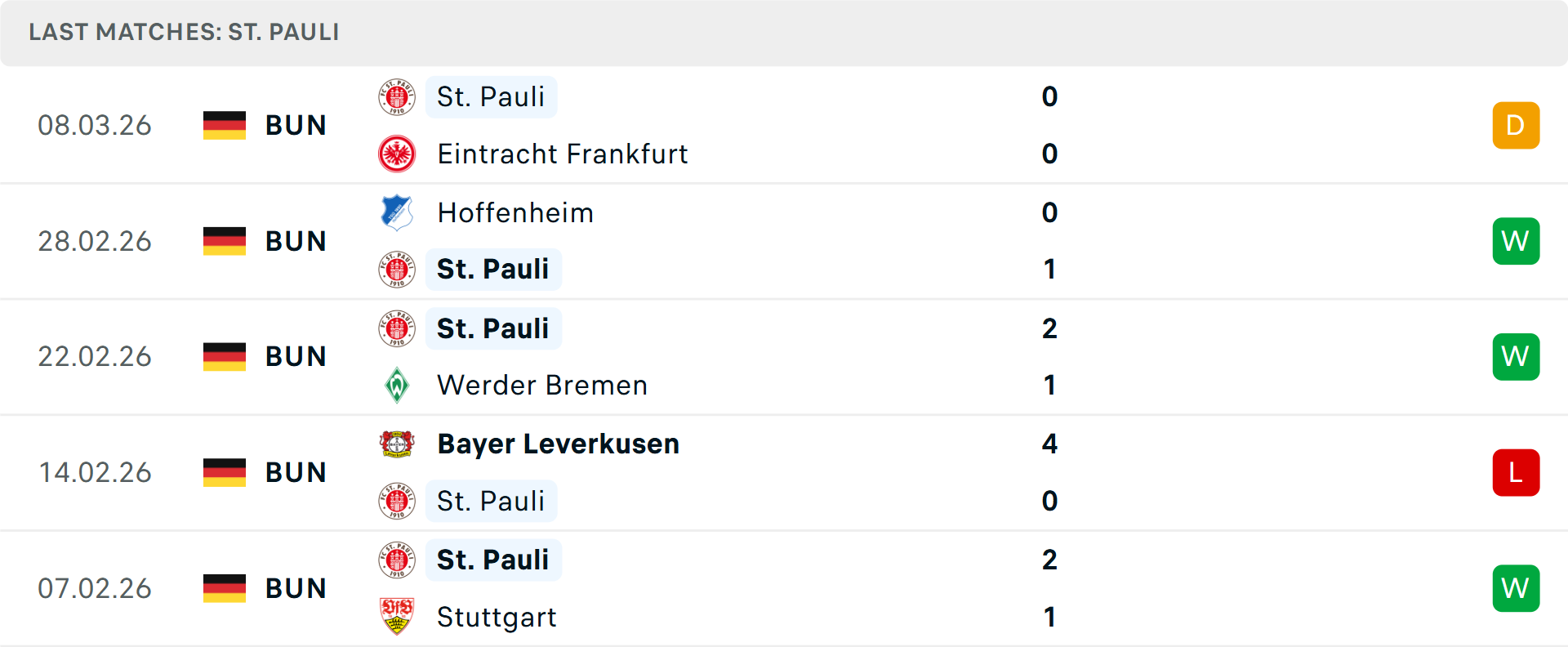Click the Bayer Leverkusen club crest
Screen dimensions: 1568x647
[398, 444]
